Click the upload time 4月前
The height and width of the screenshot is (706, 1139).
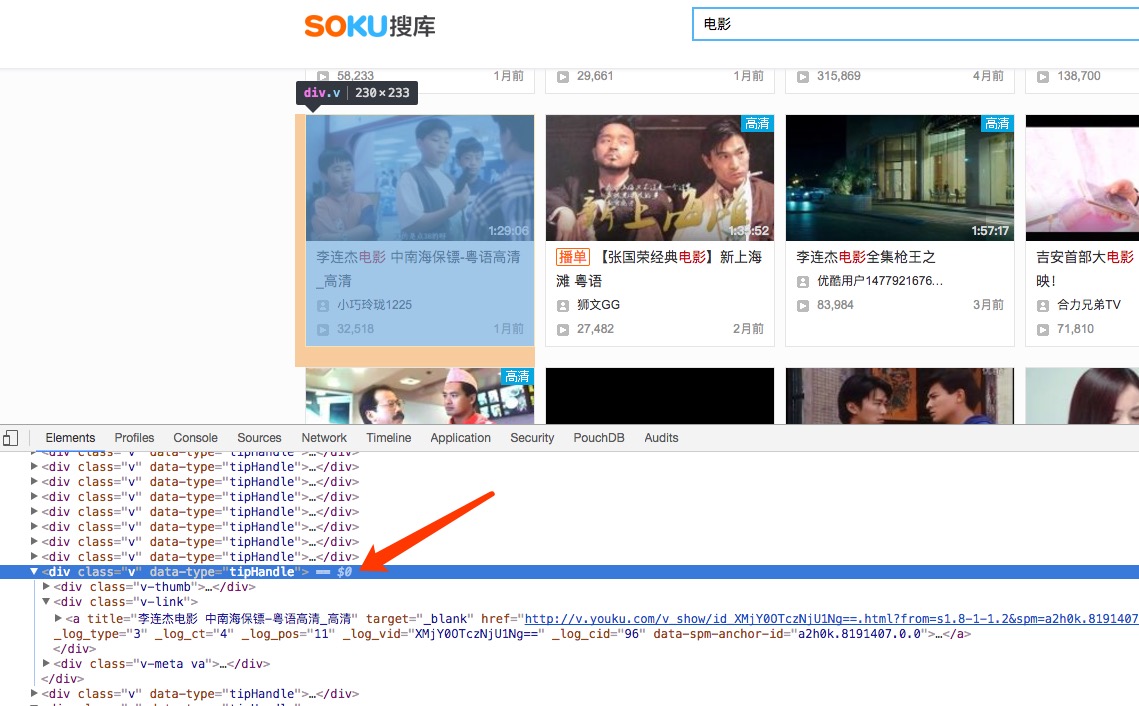coord(988,76)
